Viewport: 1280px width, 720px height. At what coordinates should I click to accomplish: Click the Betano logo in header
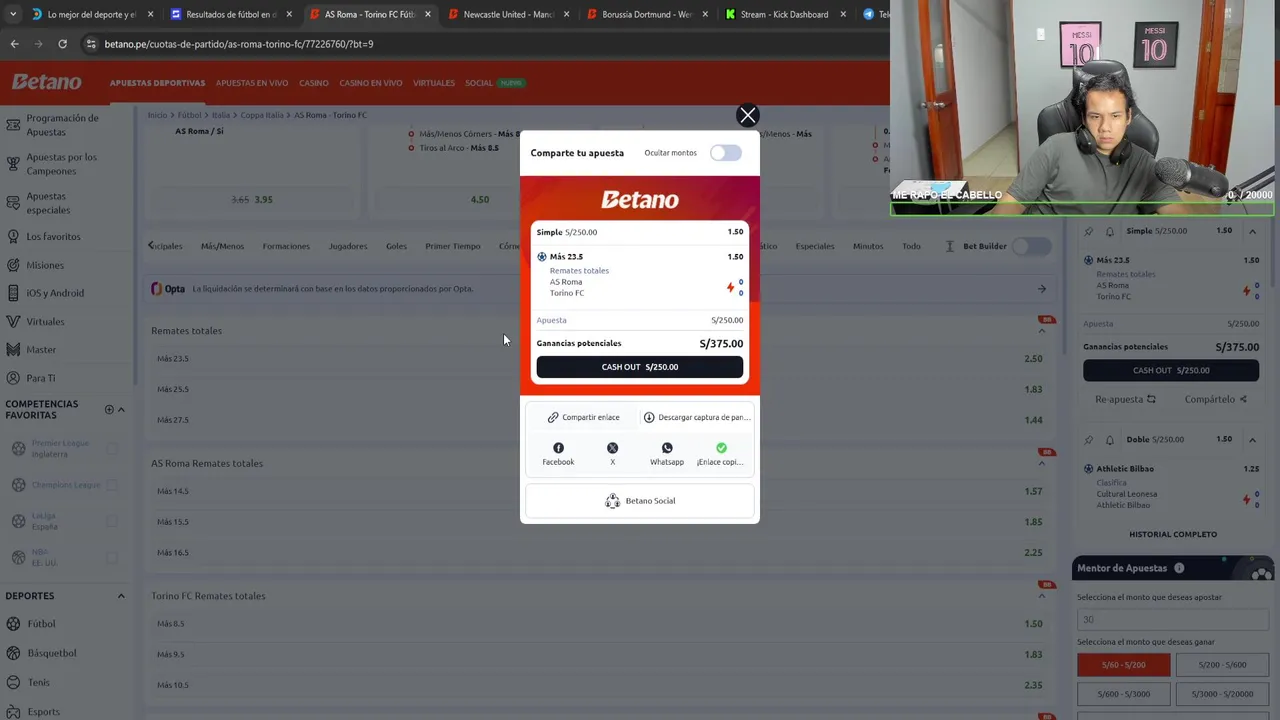point(46,82)
